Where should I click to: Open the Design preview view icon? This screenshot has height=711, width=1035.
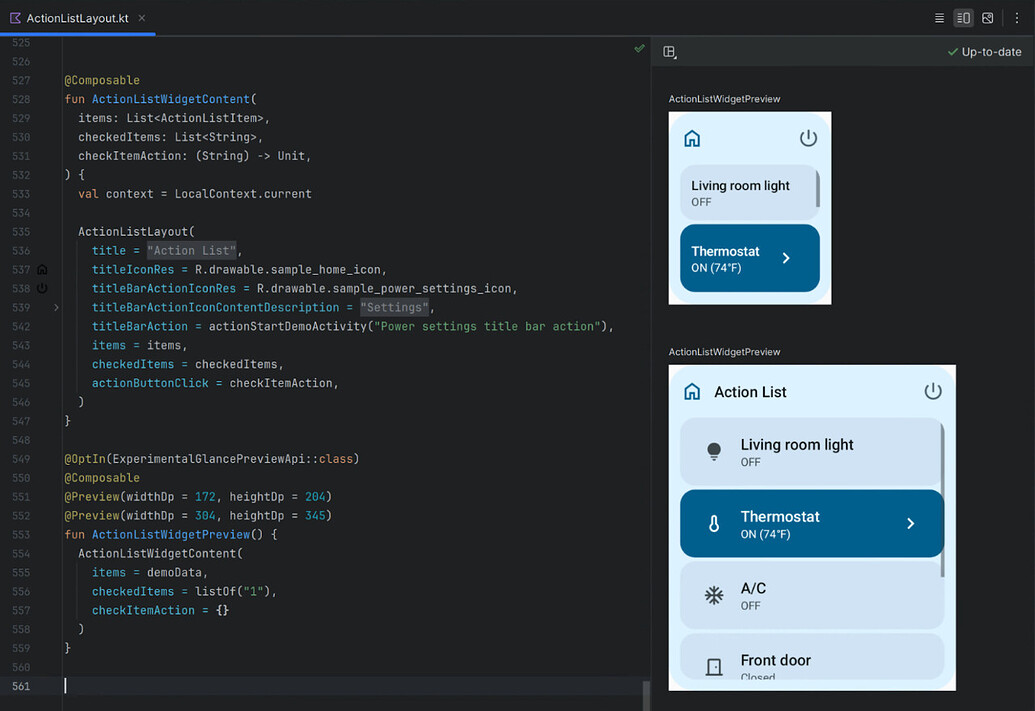pos(986,17)
